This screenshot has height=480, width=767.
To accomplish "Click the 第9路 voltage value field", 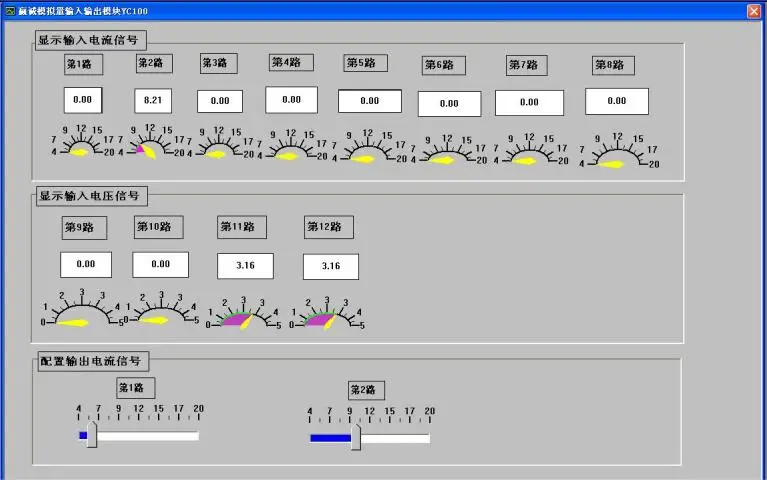I will [86, 264].
